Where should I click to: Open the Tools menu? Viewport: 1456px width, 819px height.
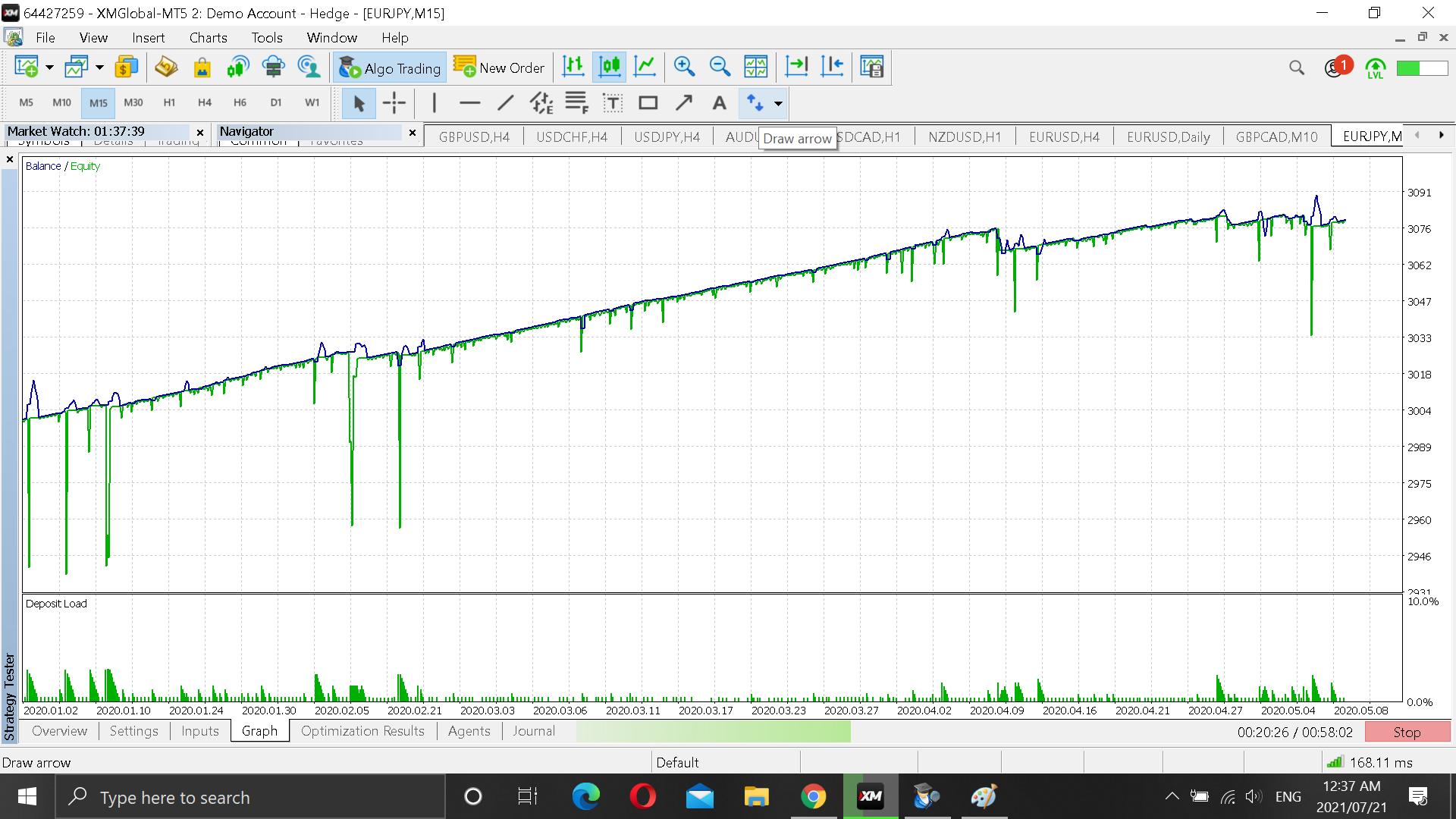pos(267,38)
